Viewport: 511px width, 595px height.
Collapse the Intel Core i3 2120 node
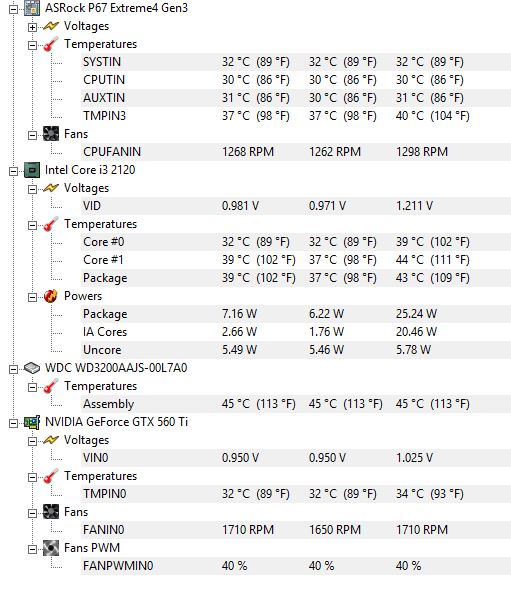coord(14,172)
